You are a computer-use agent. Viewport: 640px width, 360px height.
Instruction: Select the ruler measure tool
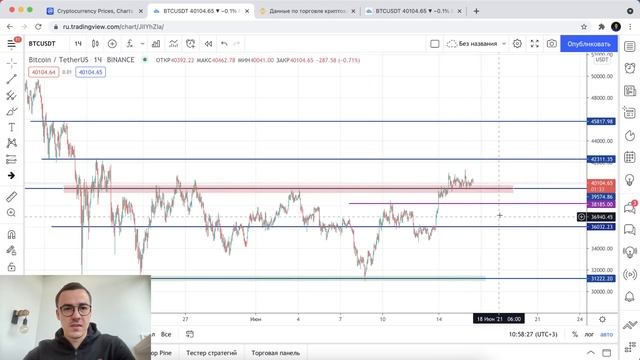pos(11,197)
